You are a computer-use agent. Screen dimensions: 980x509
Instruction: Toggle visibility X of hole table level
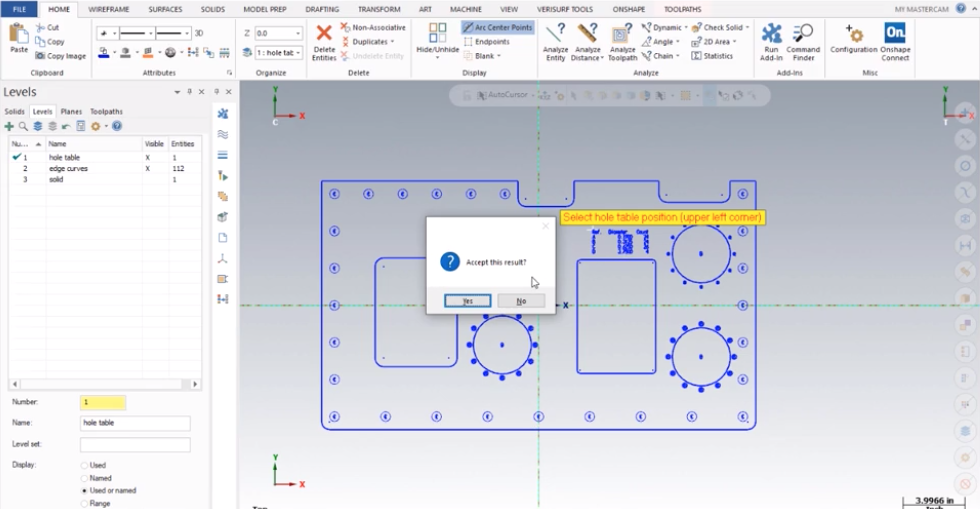coord(148,158)
